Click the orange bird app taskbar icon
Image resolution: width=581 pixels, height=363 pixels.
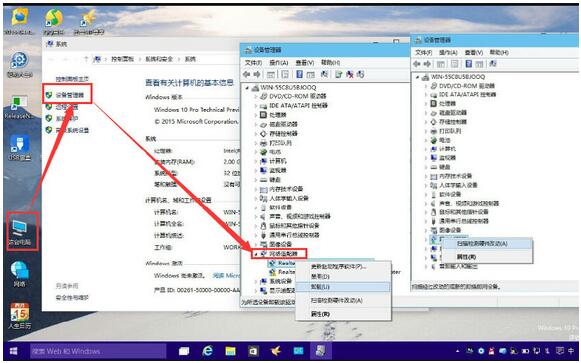(276, 351)
